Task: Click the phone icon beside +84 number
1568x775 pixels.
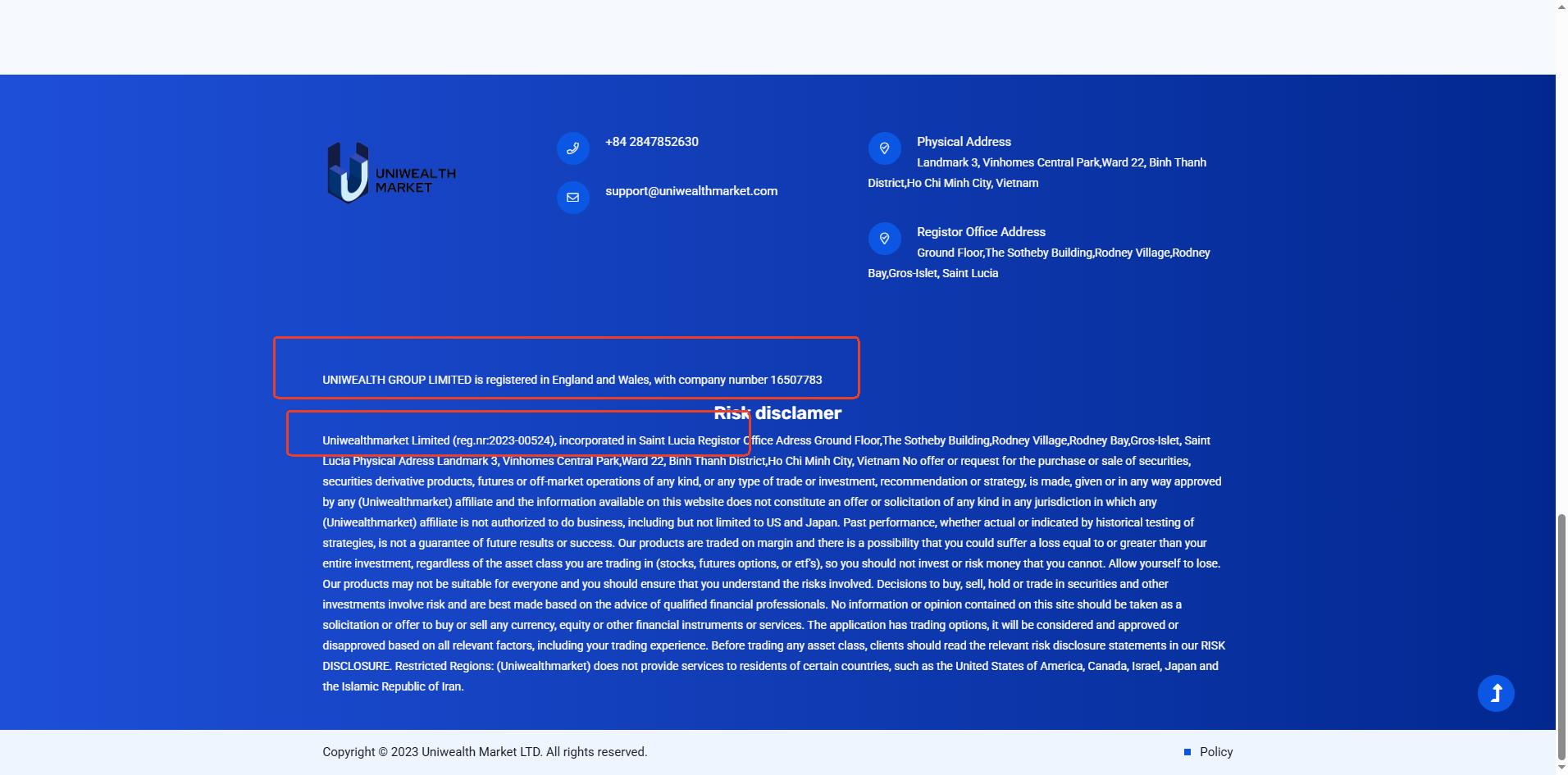Action: pos(572,148)
